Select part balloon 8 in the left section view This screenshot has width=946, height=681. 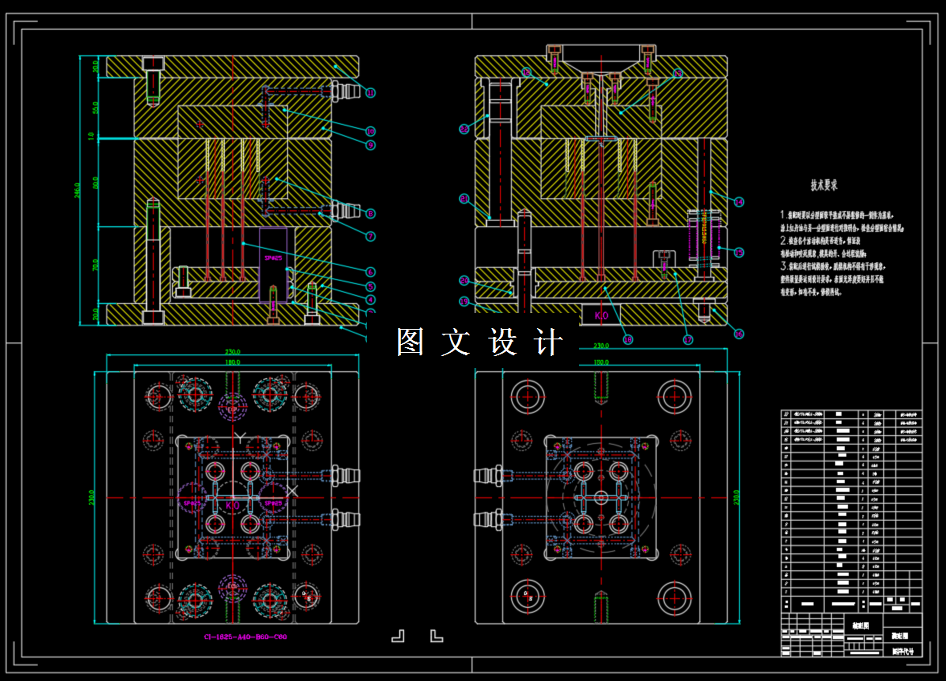(x=370, y=214)
